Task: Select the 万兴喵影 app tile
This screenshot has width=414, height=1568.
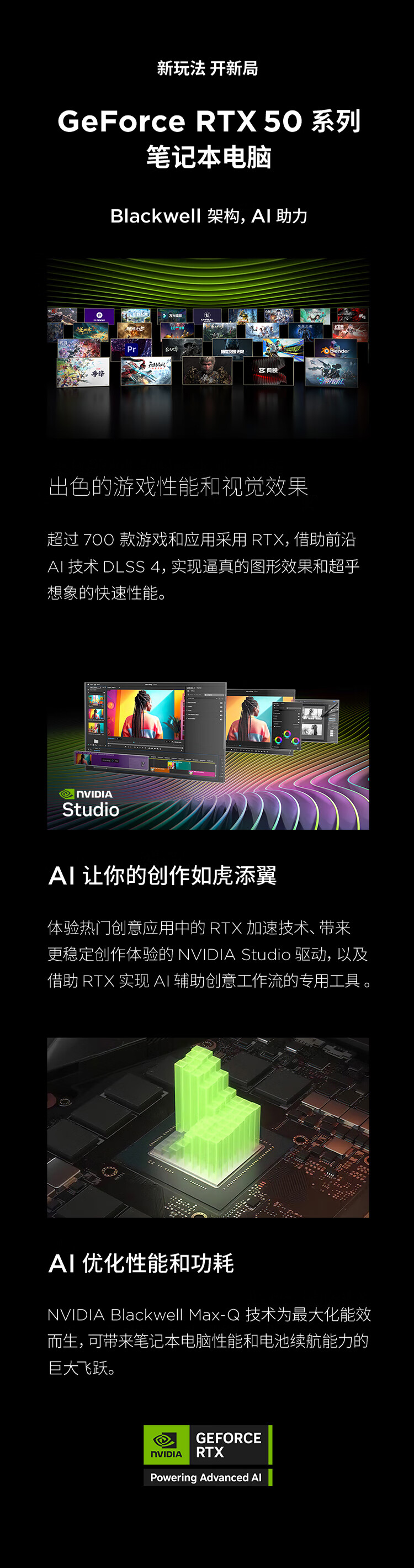Action: point(172,315)
